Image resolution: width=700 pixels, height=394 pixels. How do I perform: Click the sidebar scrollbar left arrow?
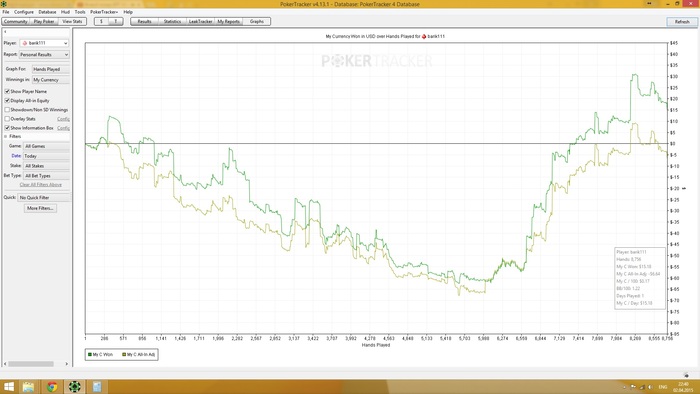tap(5, 364)
